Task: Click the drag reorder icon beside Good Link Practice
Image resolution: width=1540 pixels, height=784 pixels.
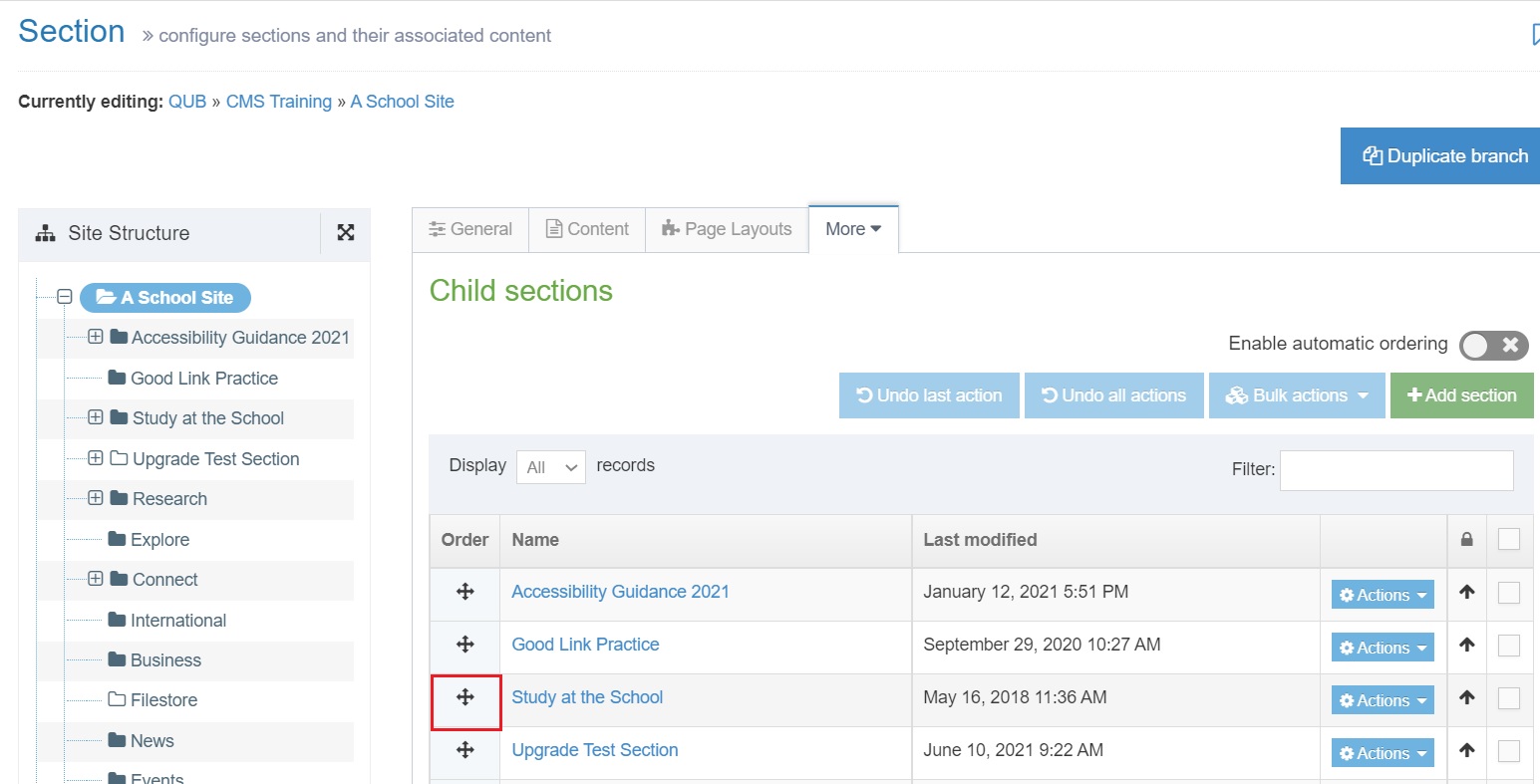Action: [464, 646]
